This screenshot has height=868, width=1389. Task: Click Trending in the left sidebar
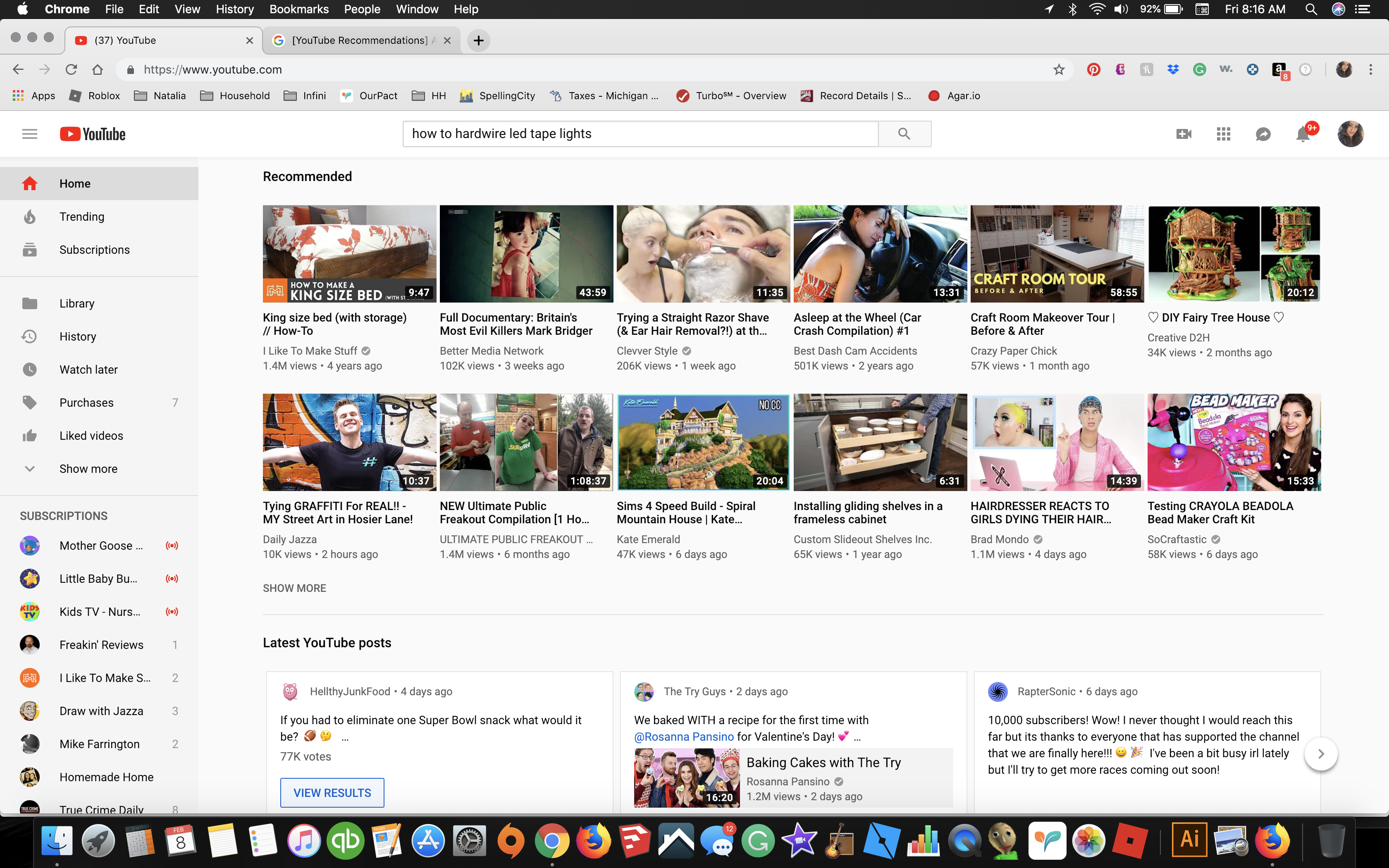click(x=82, y=216)
